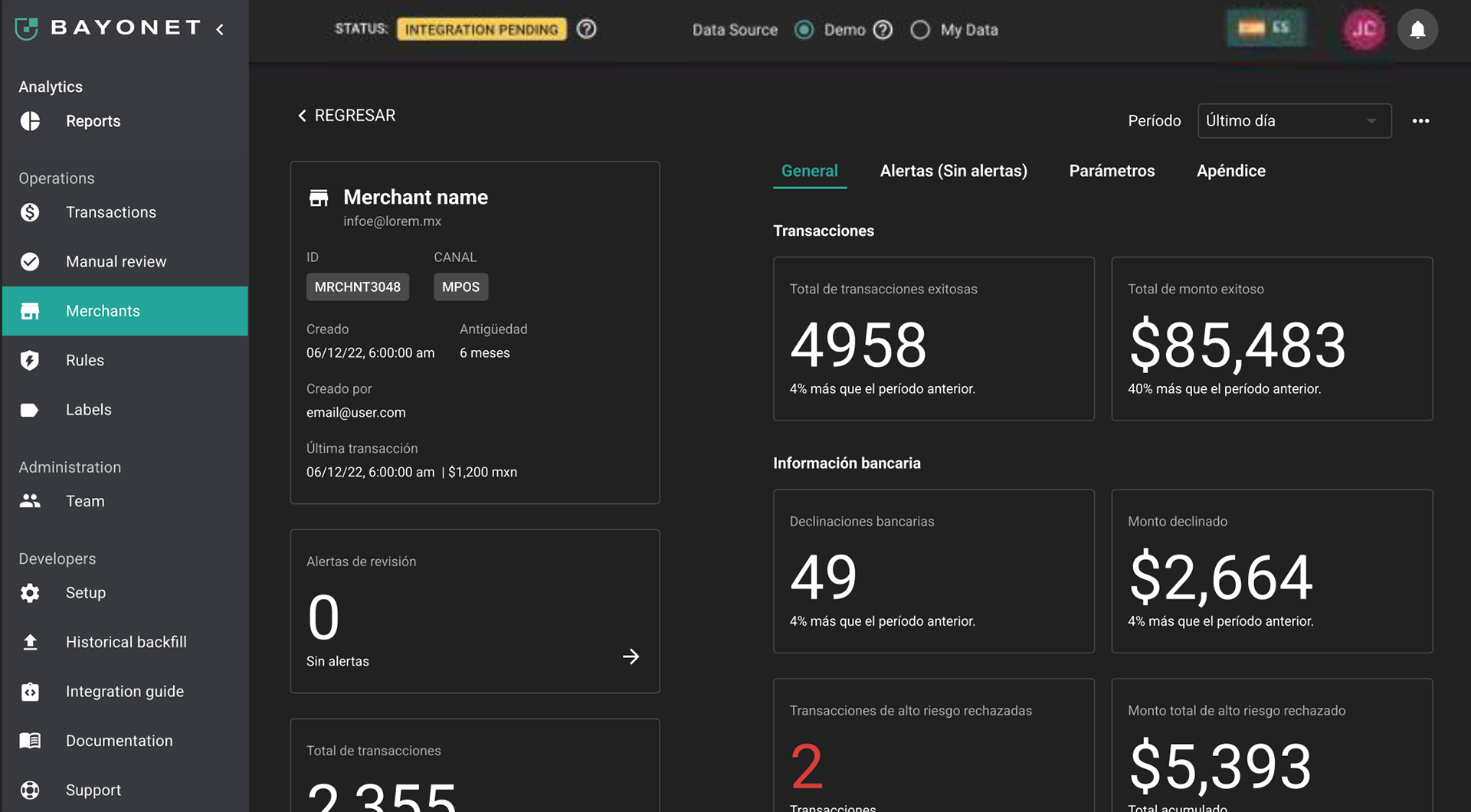Viewport: 1471px width, 812px height.
Task: Click the Bayonet shield logo
Action: [x=27, y=28]
